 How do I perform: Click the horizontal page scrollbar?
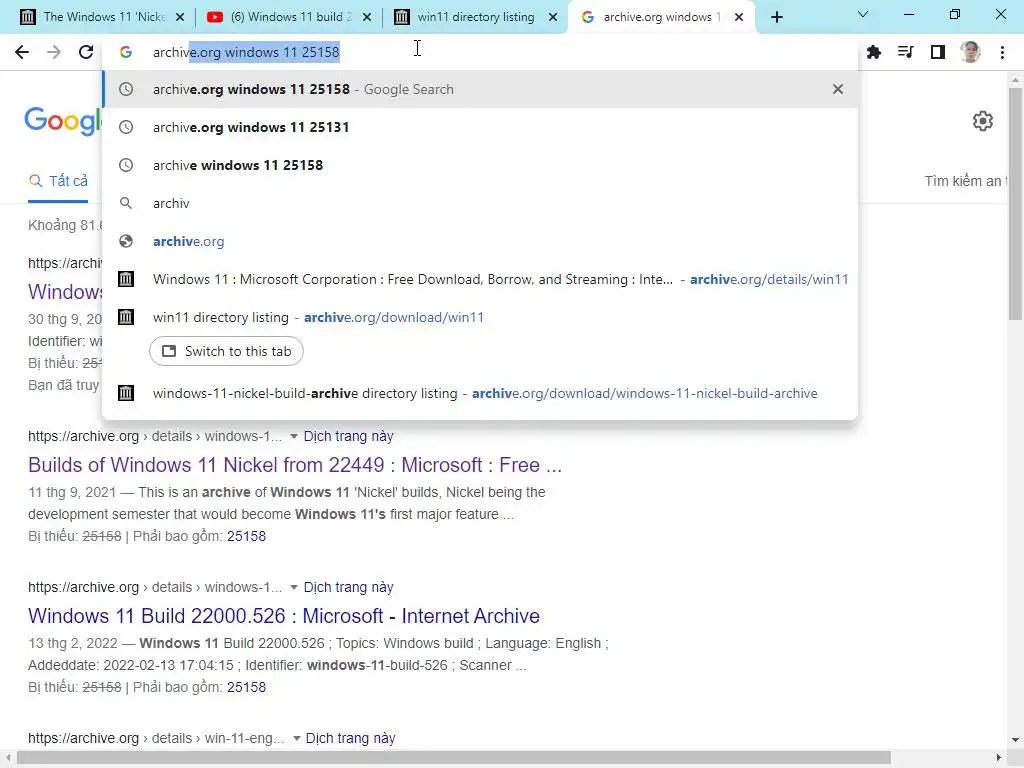point(453,758)
